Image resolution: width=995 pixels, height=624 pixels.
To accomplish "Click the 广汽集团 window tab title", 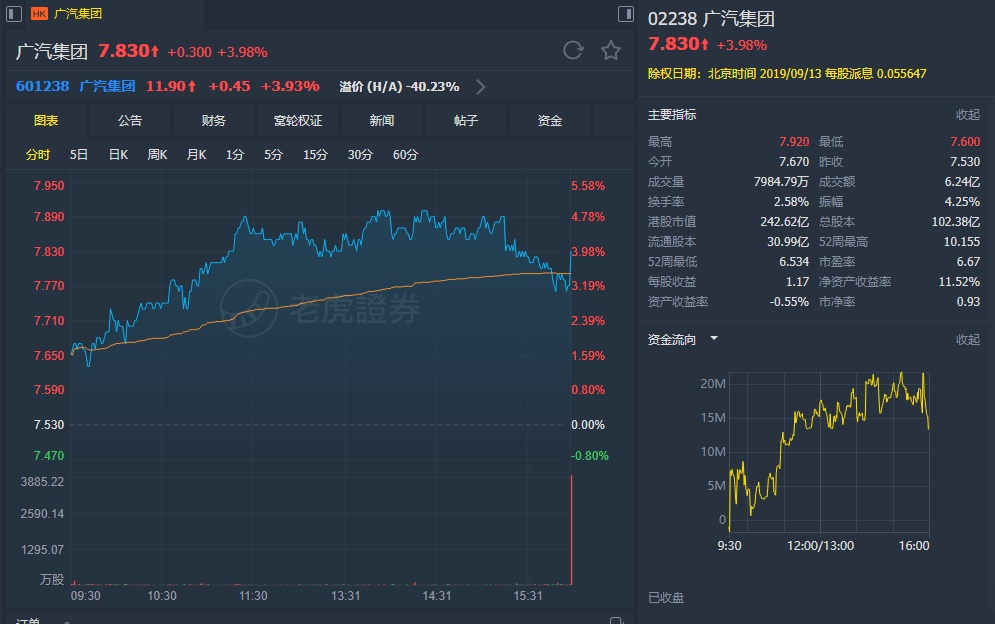I will (x=77, y=13).
